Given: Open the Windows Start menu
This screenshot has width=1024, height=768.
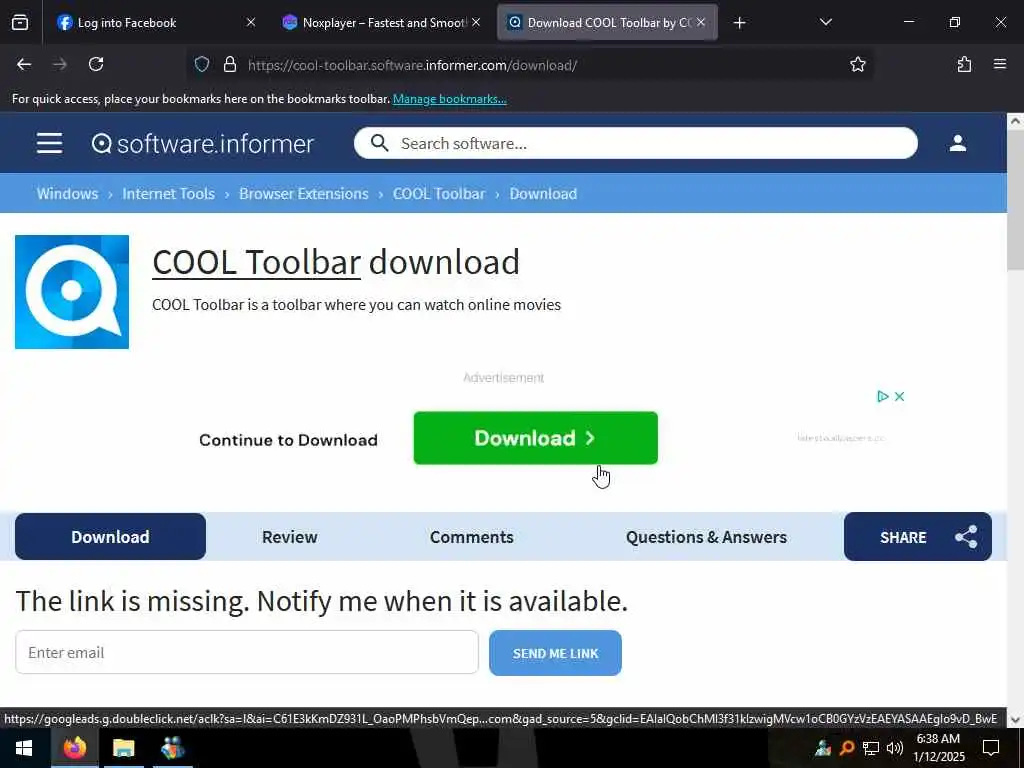Looking at the screenshot, I should coord(24,748).
